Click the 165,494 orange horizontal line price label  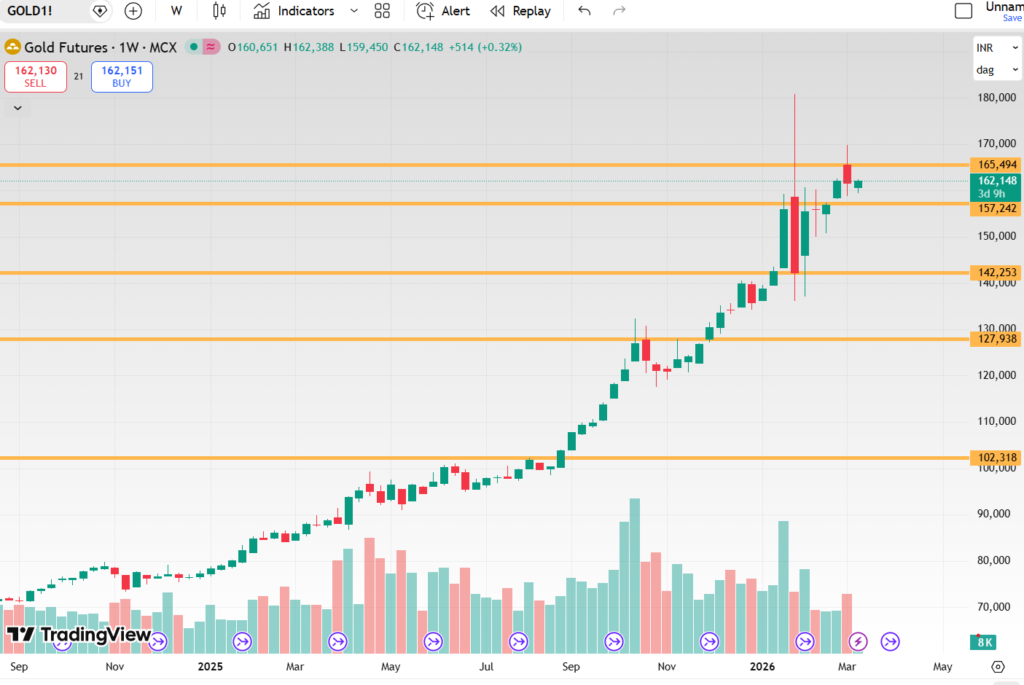point(996,165)
